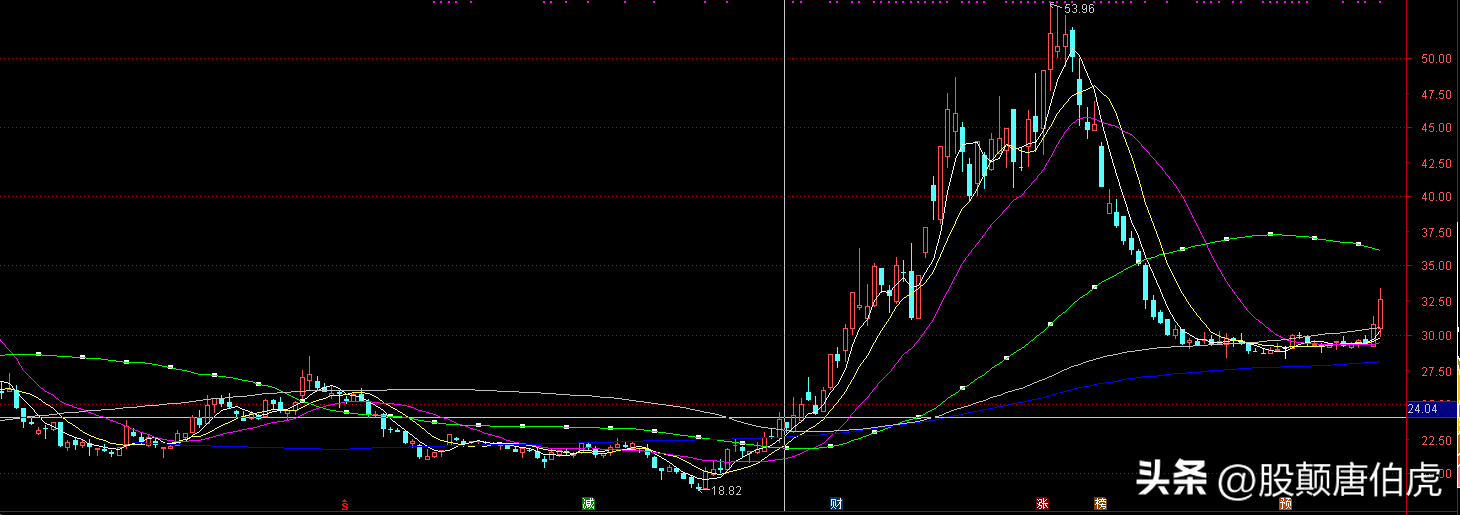Click the 35.00 price axis label
This screenshot has height=515, width=1460.
click(x=1436, y=266)
